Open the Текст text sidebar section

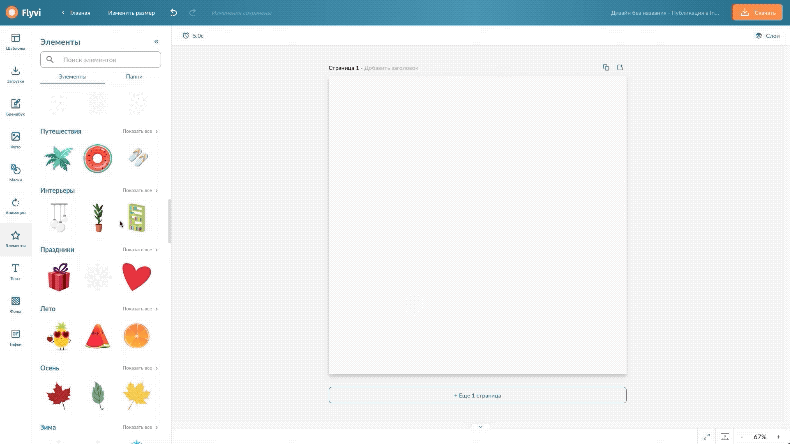pyautogui.click(x=16, y=272)
